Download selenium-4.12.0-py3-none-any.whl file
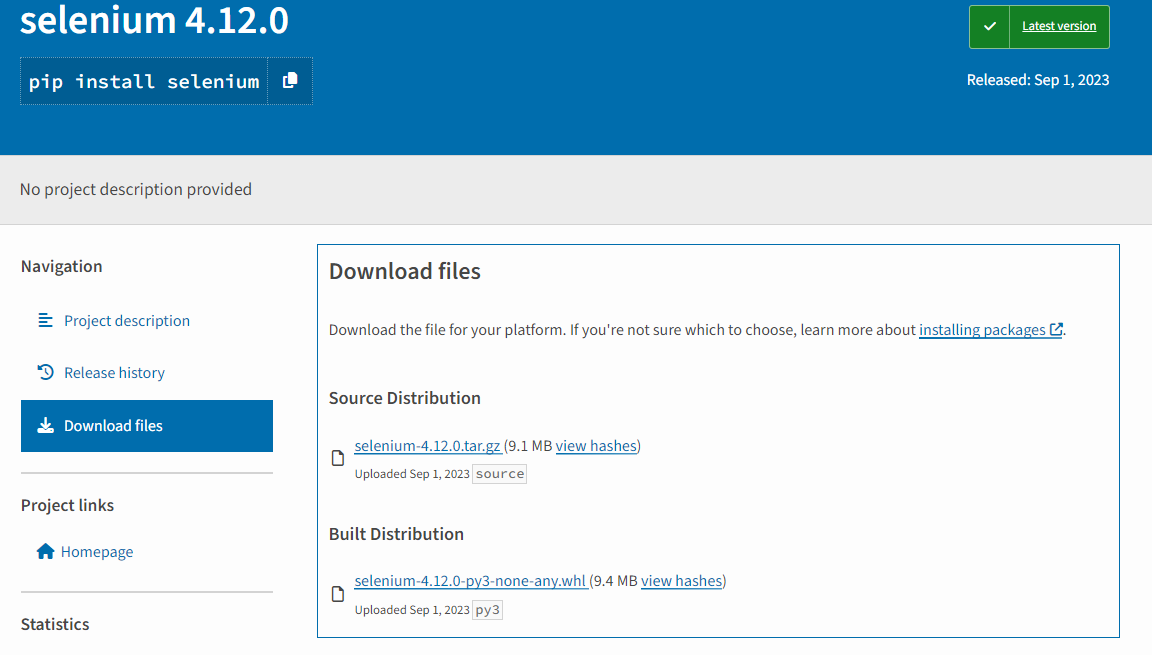 (470, 581)
